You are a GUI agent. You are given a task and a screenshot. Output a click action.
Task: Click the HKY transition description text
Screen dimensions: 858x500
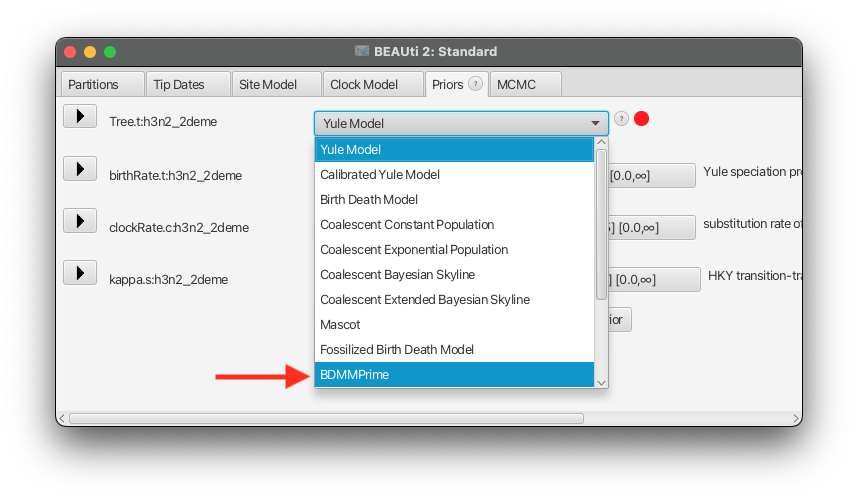point(755,276)
